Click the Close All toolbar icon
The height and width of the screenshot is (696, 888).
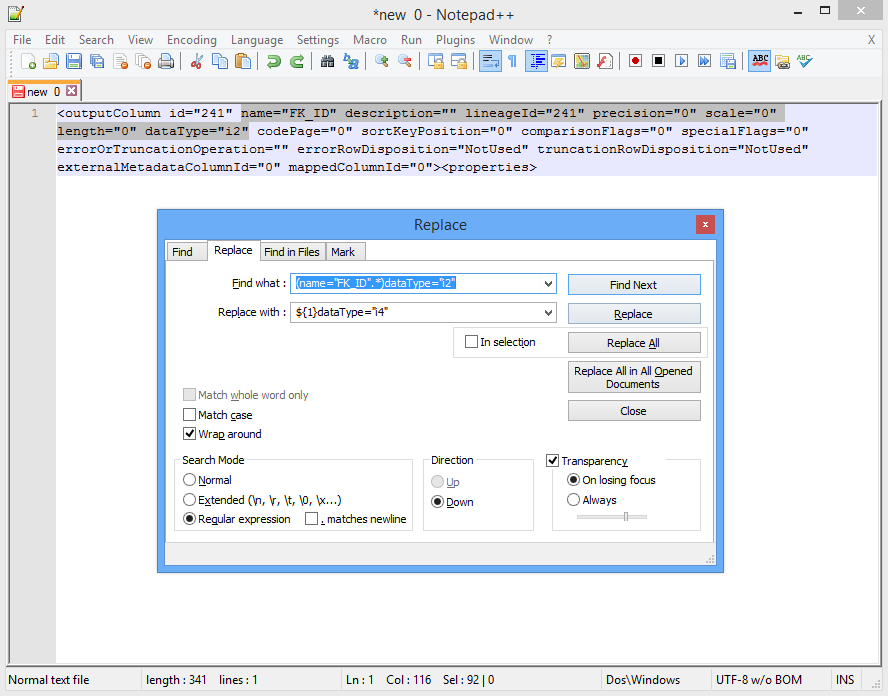pos(143,61)
